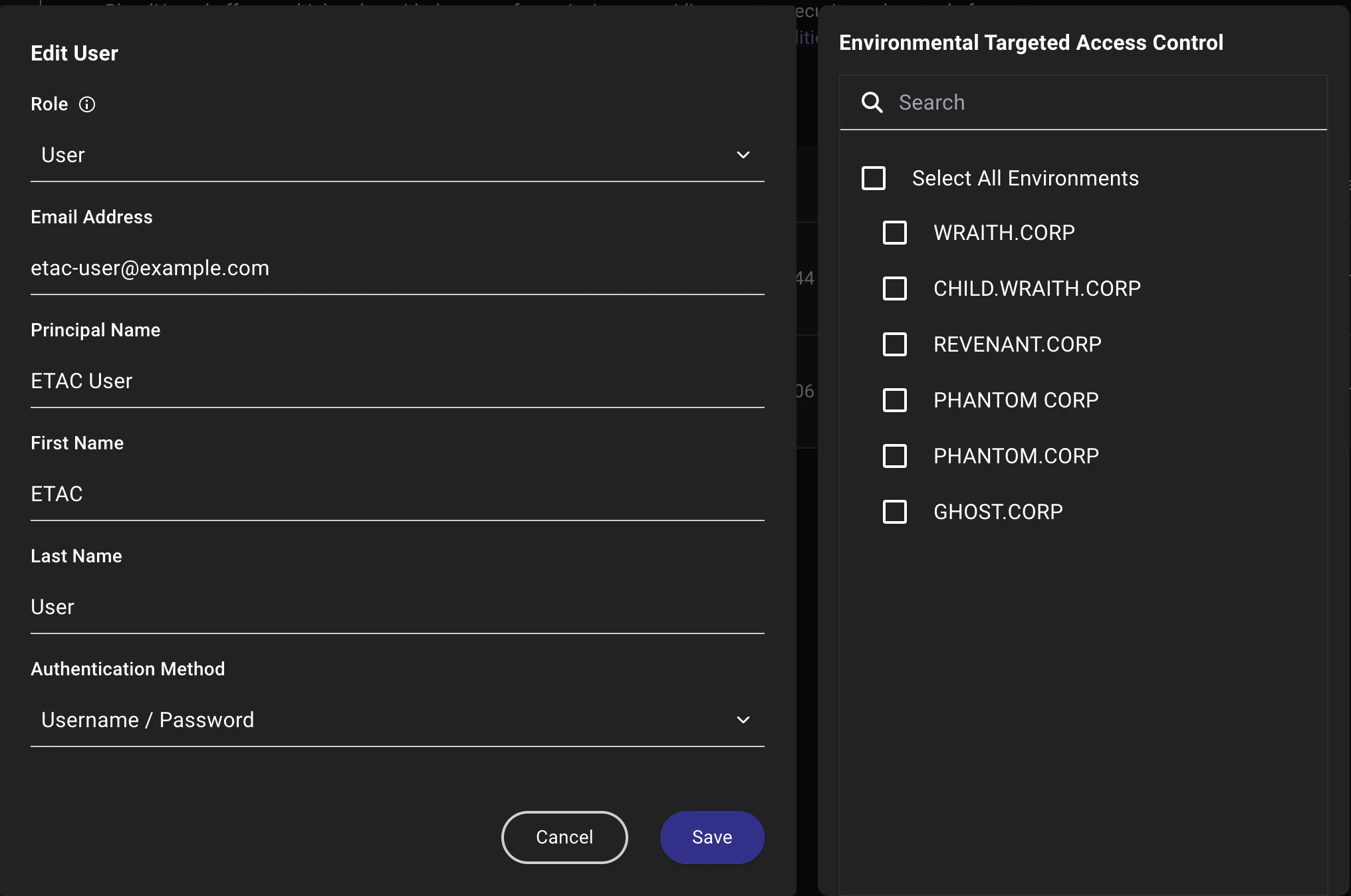Screen dimensions: 1351x896
Task: Click the Email Address field
Action: click(397, 268)
